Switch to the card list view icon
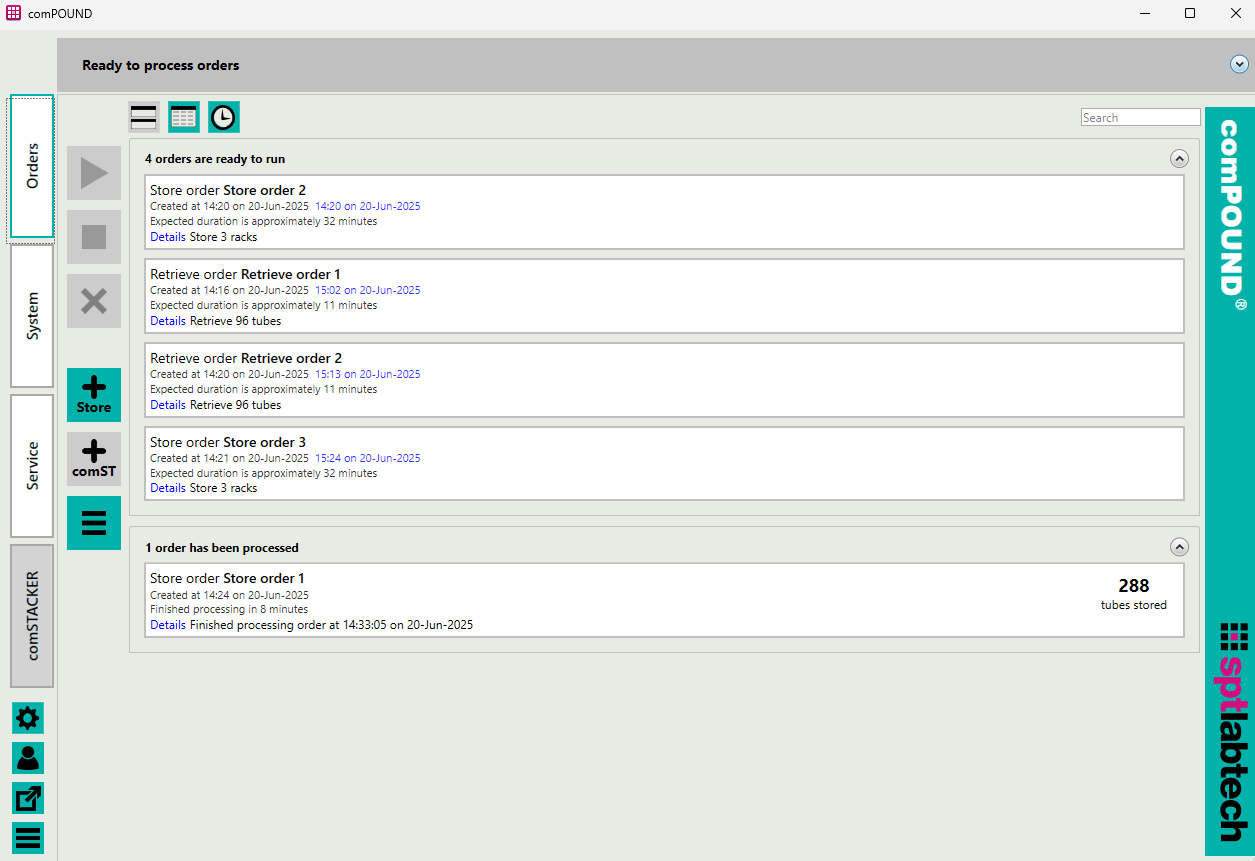This screenshot has height=861, width=1255. [144, 117]
